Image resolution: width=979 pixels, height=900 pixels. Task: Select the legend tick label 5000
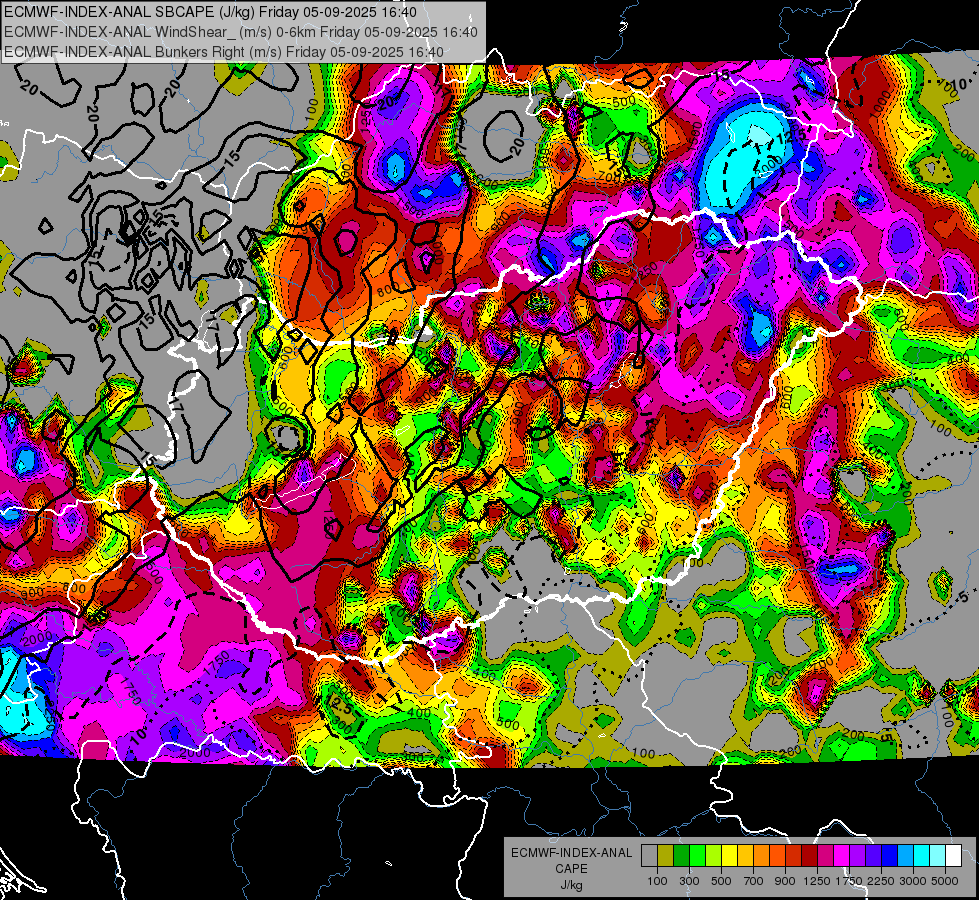pos(945,881)
